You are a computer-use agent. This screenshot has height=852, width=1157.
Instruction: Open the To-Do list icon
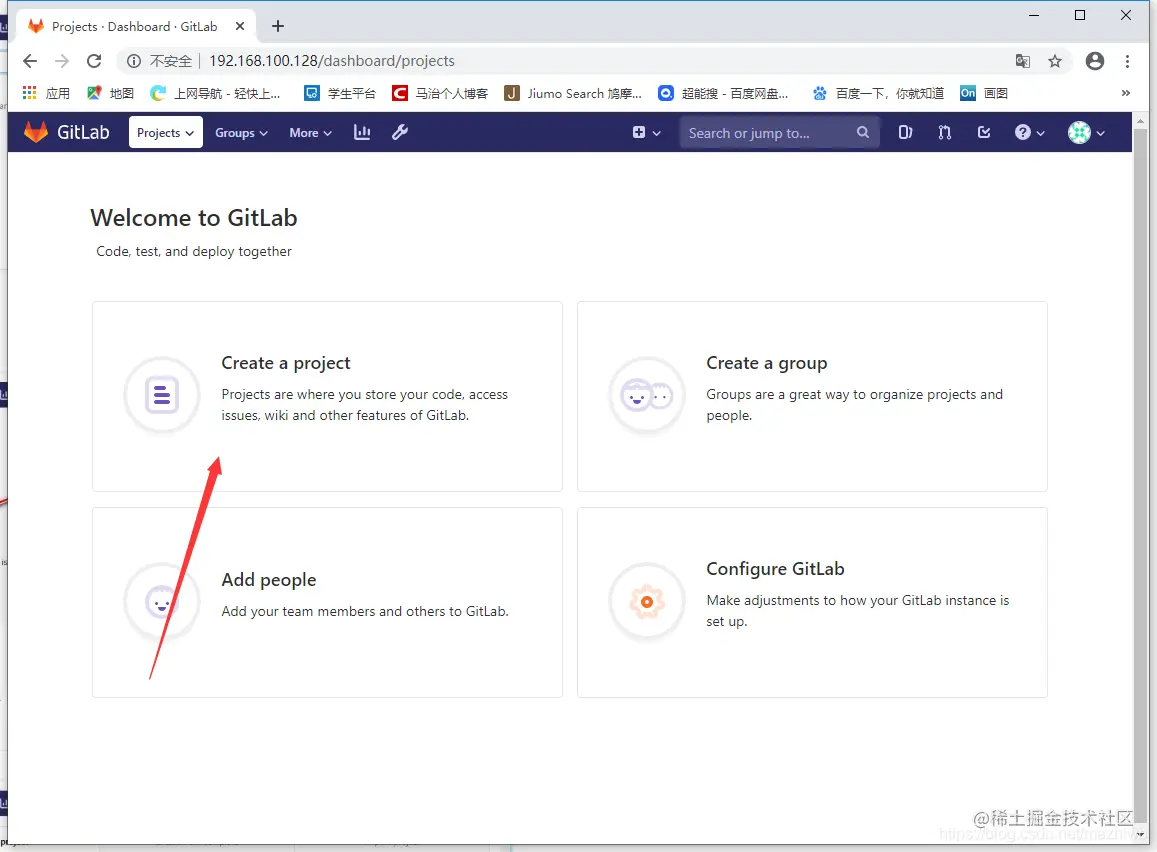click(984, 133)
